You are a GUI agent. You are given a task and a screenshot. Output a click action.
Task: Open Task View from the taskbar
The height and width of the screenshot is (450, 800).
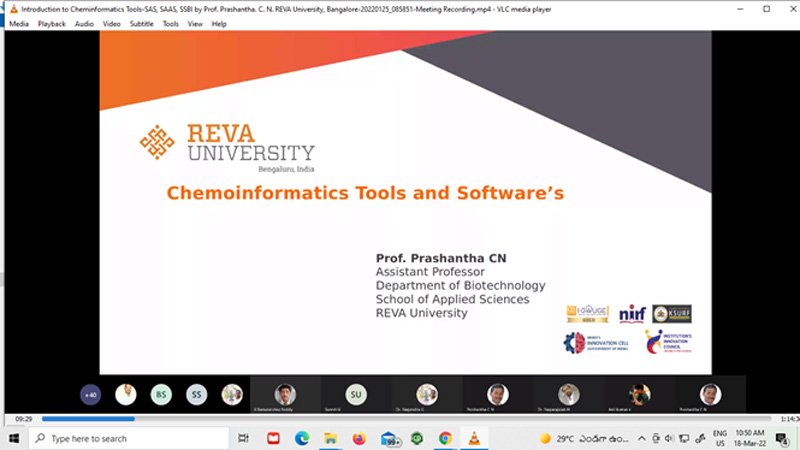pyautogui.click(x=243, y=438)
